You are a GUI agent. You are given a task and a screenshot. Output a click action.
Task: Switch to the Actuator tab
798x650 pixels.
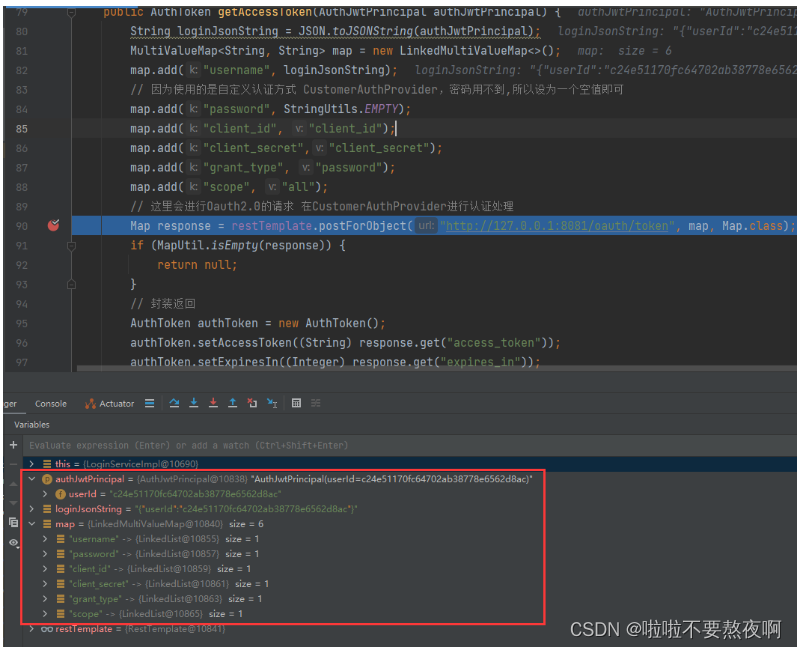click(109, 404)
